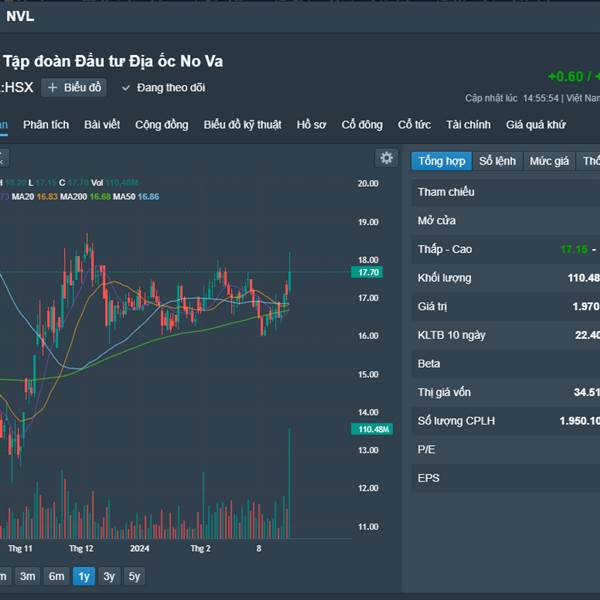Click the 110.48M volume axis label
The height and width of the screenshot is (600, 600).
coord(372,429)
